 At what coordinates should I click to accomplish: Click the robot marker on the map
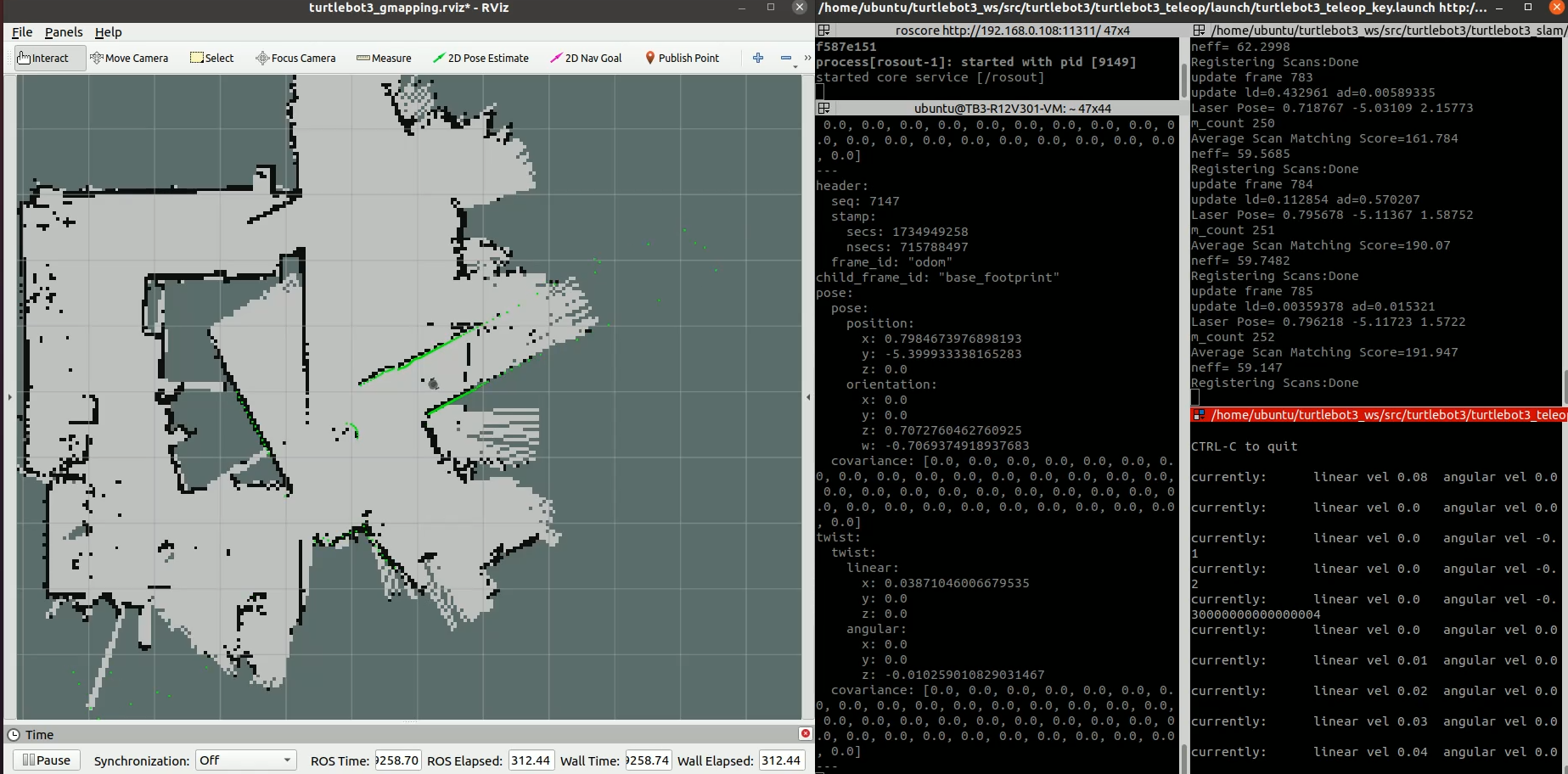[x=433, y=384]
